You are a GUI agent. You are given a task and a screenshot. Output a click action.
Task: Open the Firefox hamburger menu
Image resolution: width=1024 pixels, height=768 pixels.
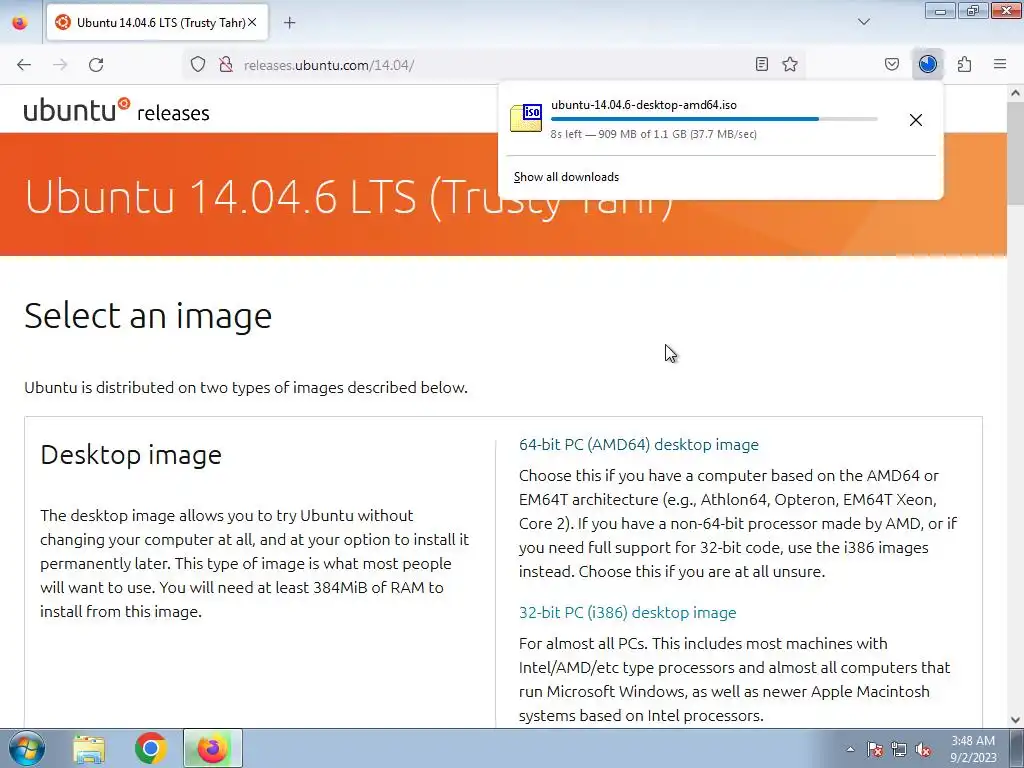[1000, 64]
